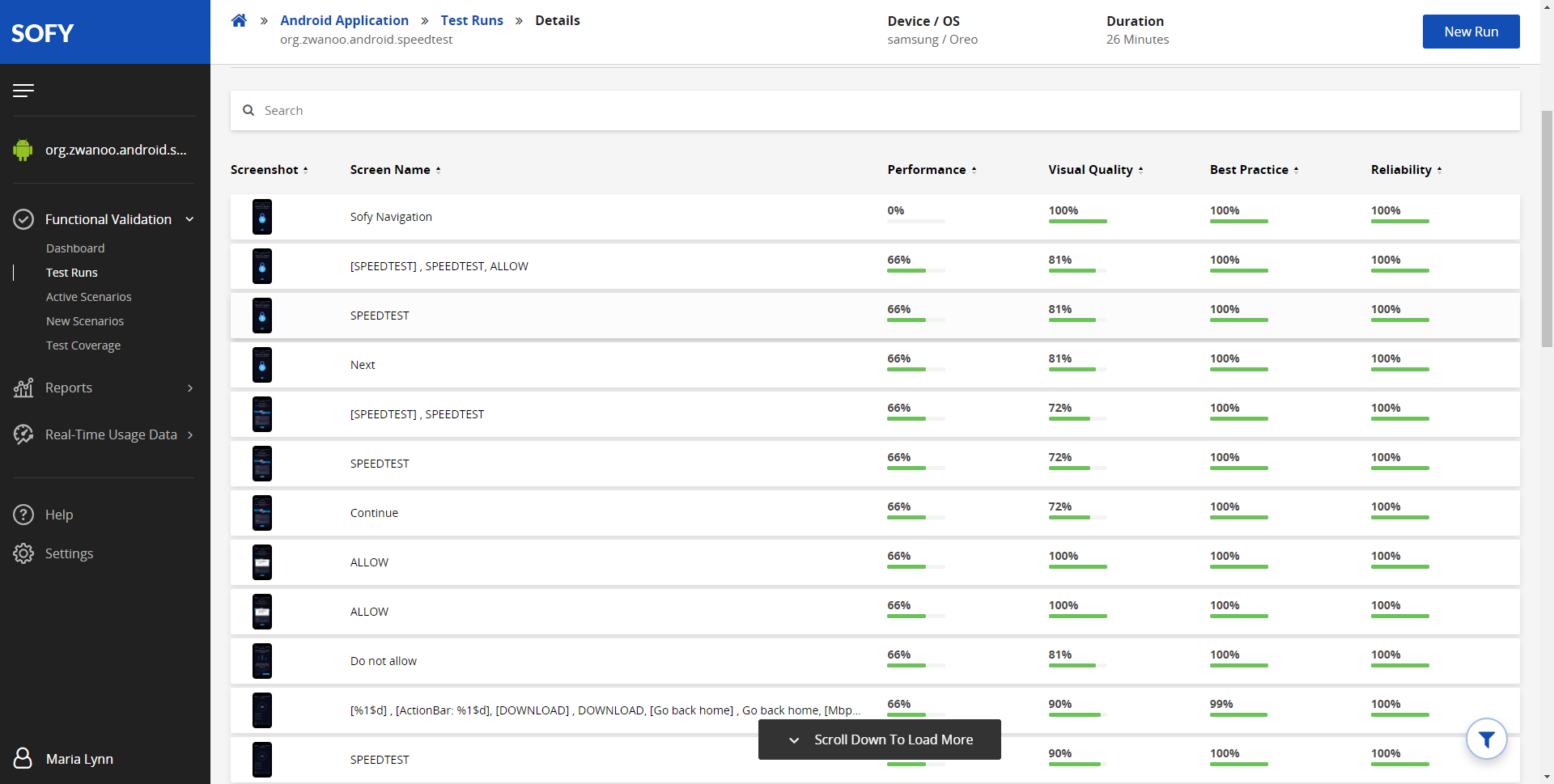Select the [%1$d] ActionBar DOWNLOAD row name
Viewport: 1554px width, 784px height.
coord(605,710)
